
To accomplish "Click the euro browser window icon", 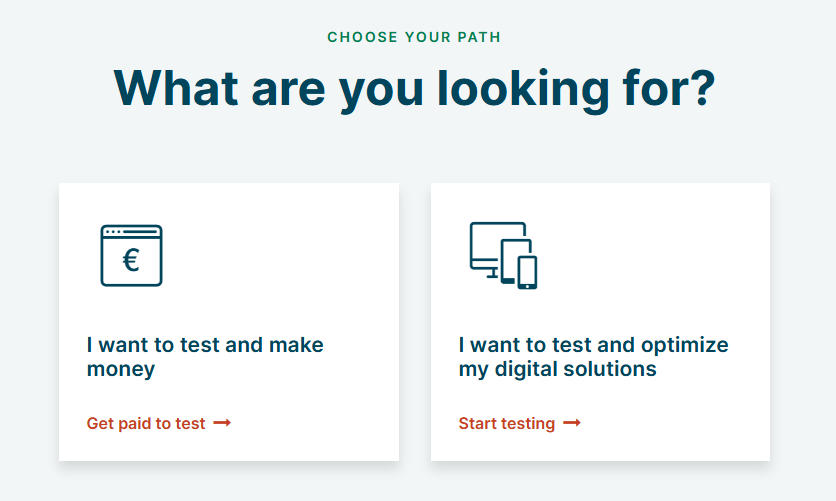I will (131, 255).
